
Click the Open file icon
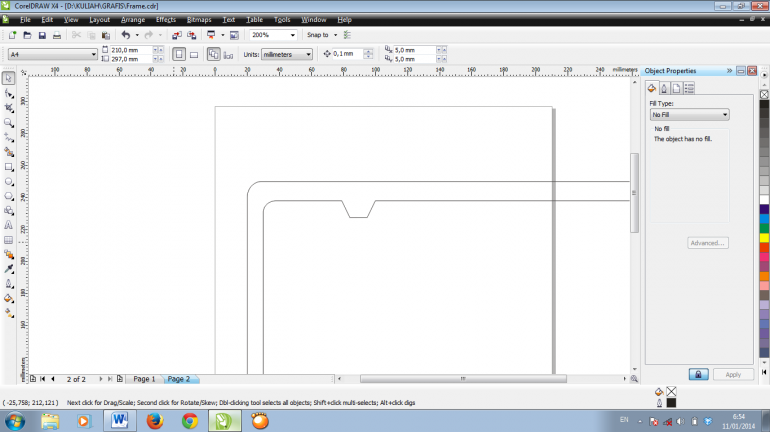pyautogui.click(x=27, y=35)
